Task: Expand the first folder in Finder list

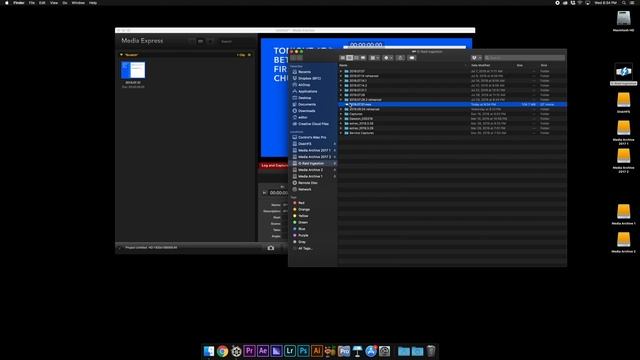Action: (x=341, y=71)
